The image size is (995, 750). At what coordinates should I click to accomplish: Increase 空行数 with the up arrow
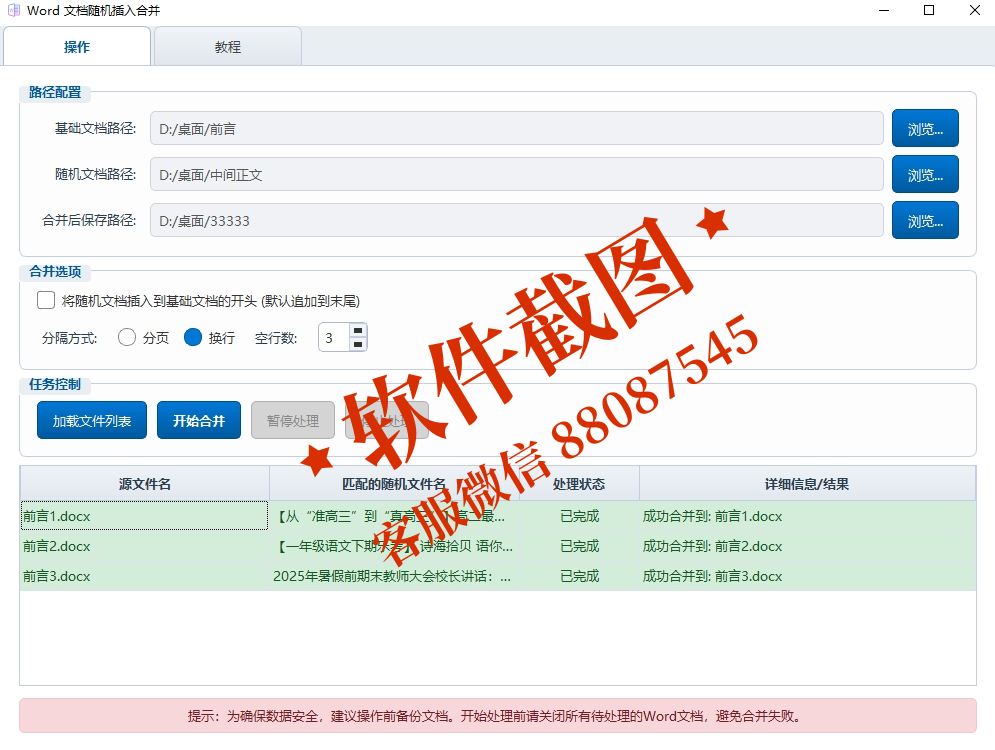358,331
